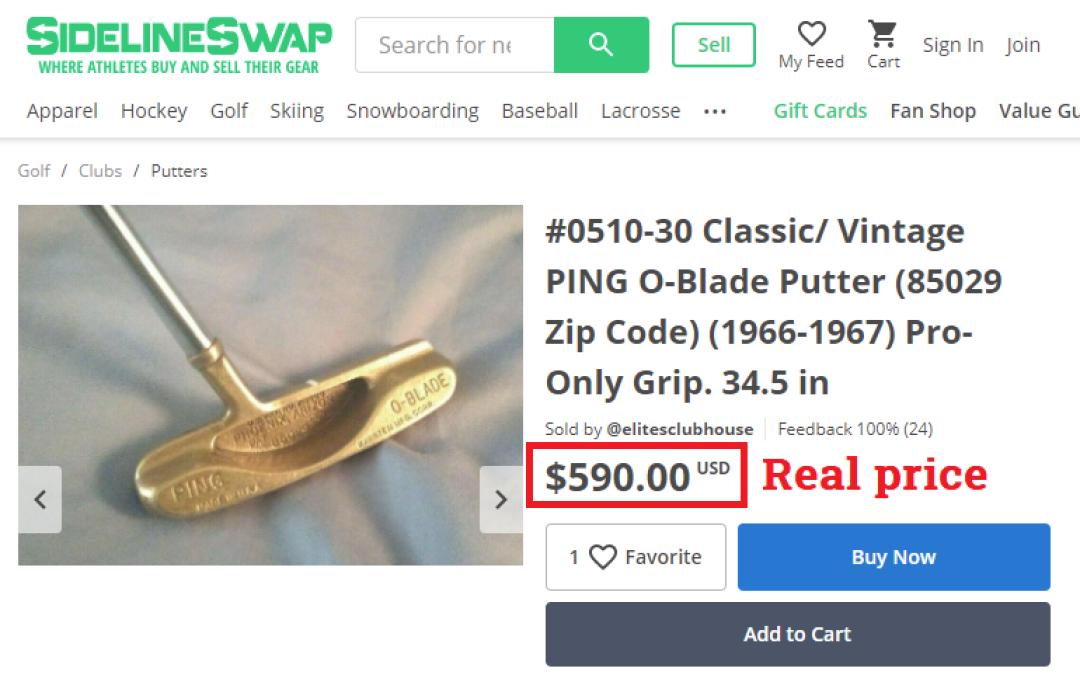The width and height of the screenshot is (1080, 682).
Task: Open the shopping Cart icon
Action: point(882,34)
